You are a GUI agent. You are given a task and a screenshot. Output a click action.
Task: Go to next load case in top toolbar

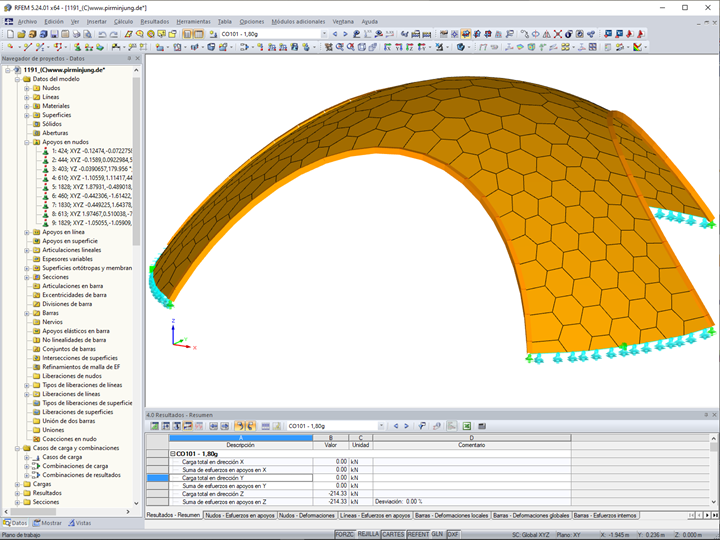pos(345,34)
